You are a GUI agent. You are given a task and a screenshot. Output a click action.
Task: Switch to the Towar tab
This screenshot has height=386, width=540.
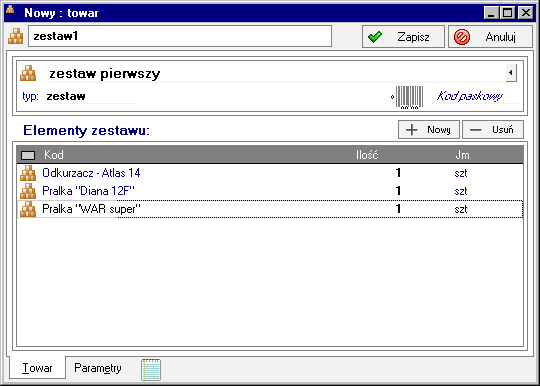[x=37, y=368]
